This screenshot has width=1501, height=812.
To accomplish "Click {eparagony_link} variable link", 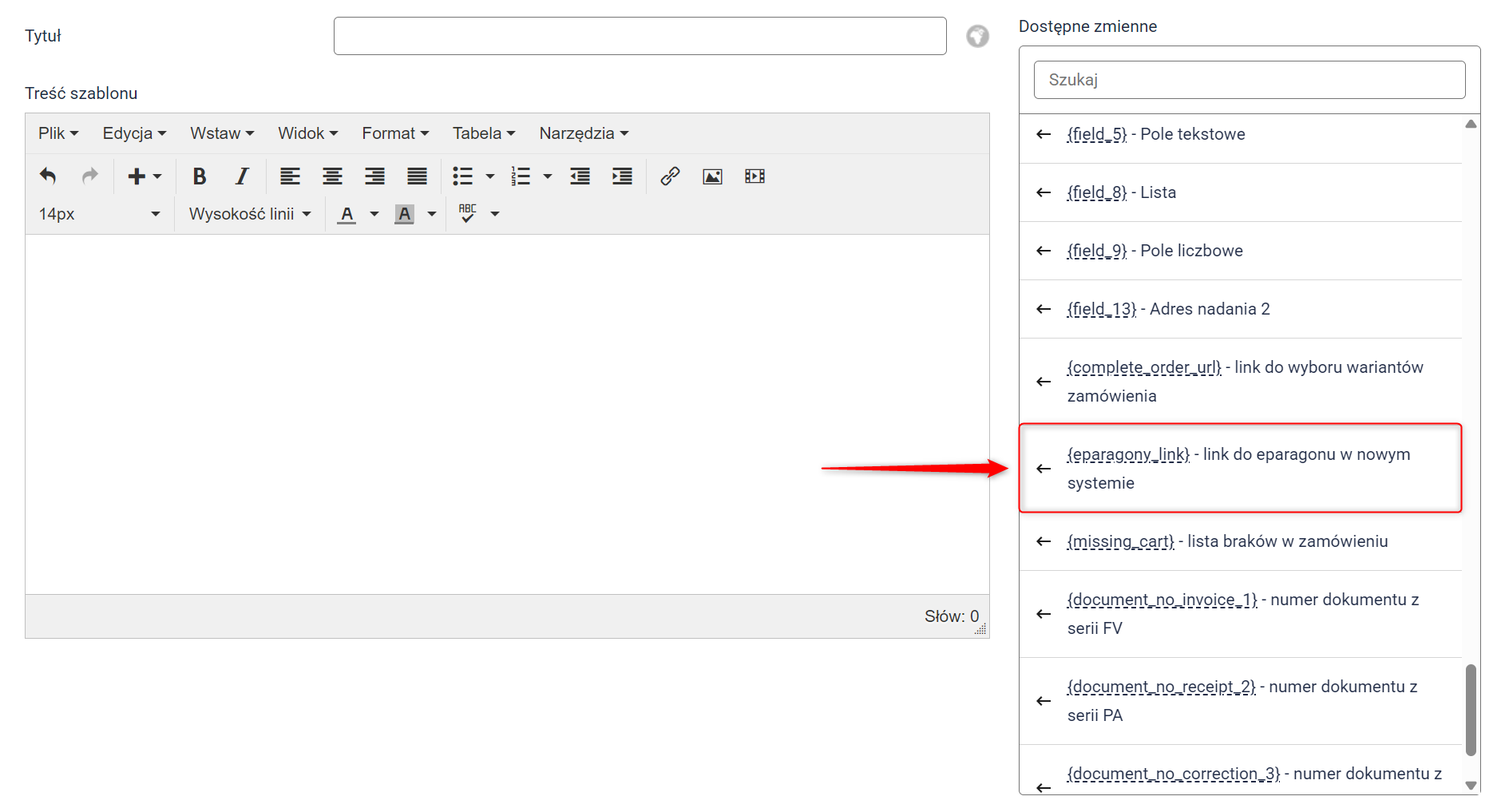I will click(1128, 454).
